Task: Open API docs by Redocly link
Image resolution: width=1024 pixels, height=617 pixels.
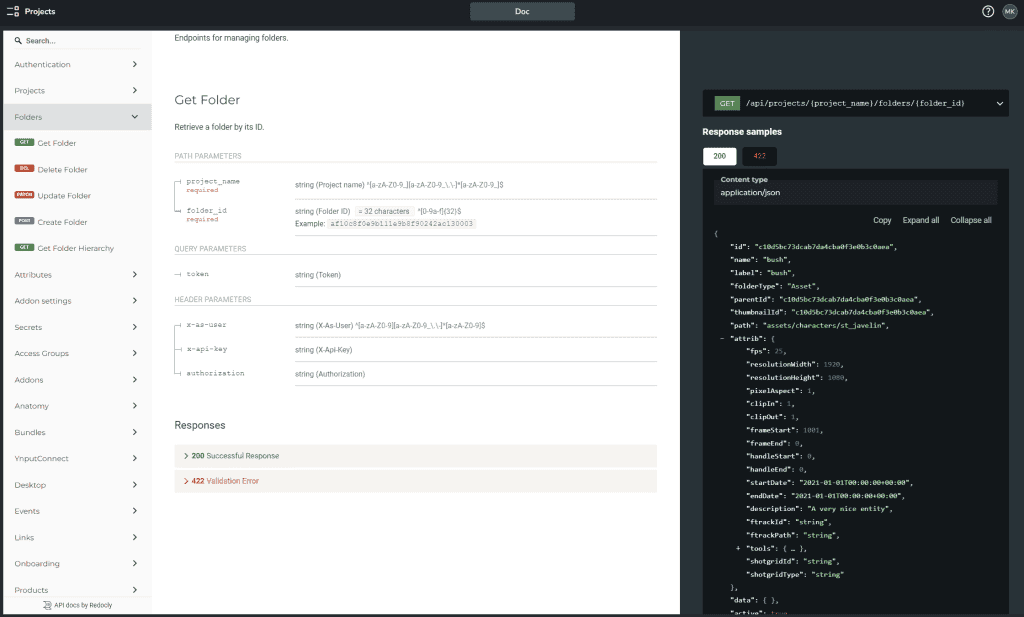Action: (x=78, y=605)
